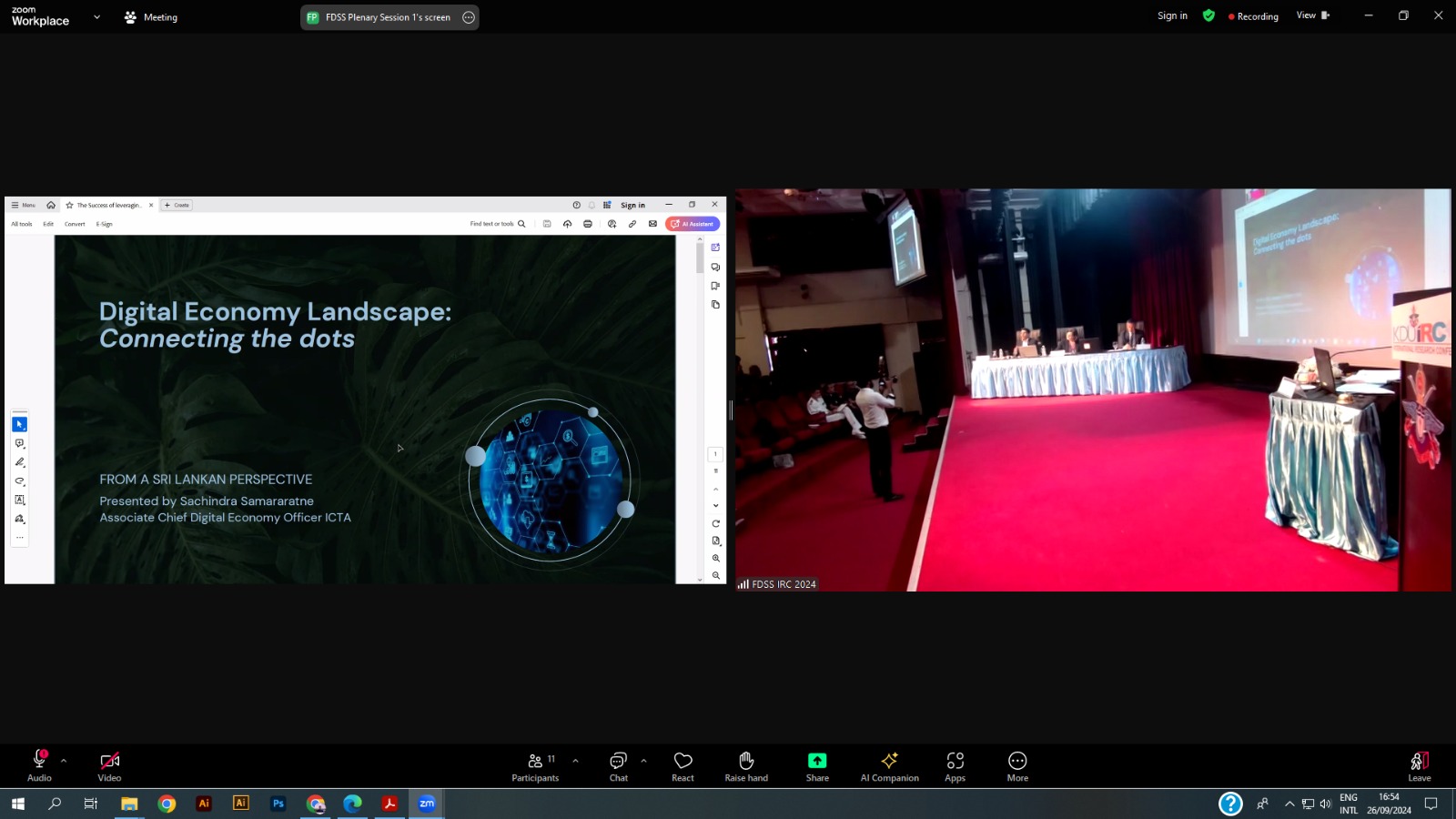The height and width of the screenshot is (819, 1456).
Task: Click the zoom out magnifier in Acrobat right rail
Action: (x=716, y=575)
